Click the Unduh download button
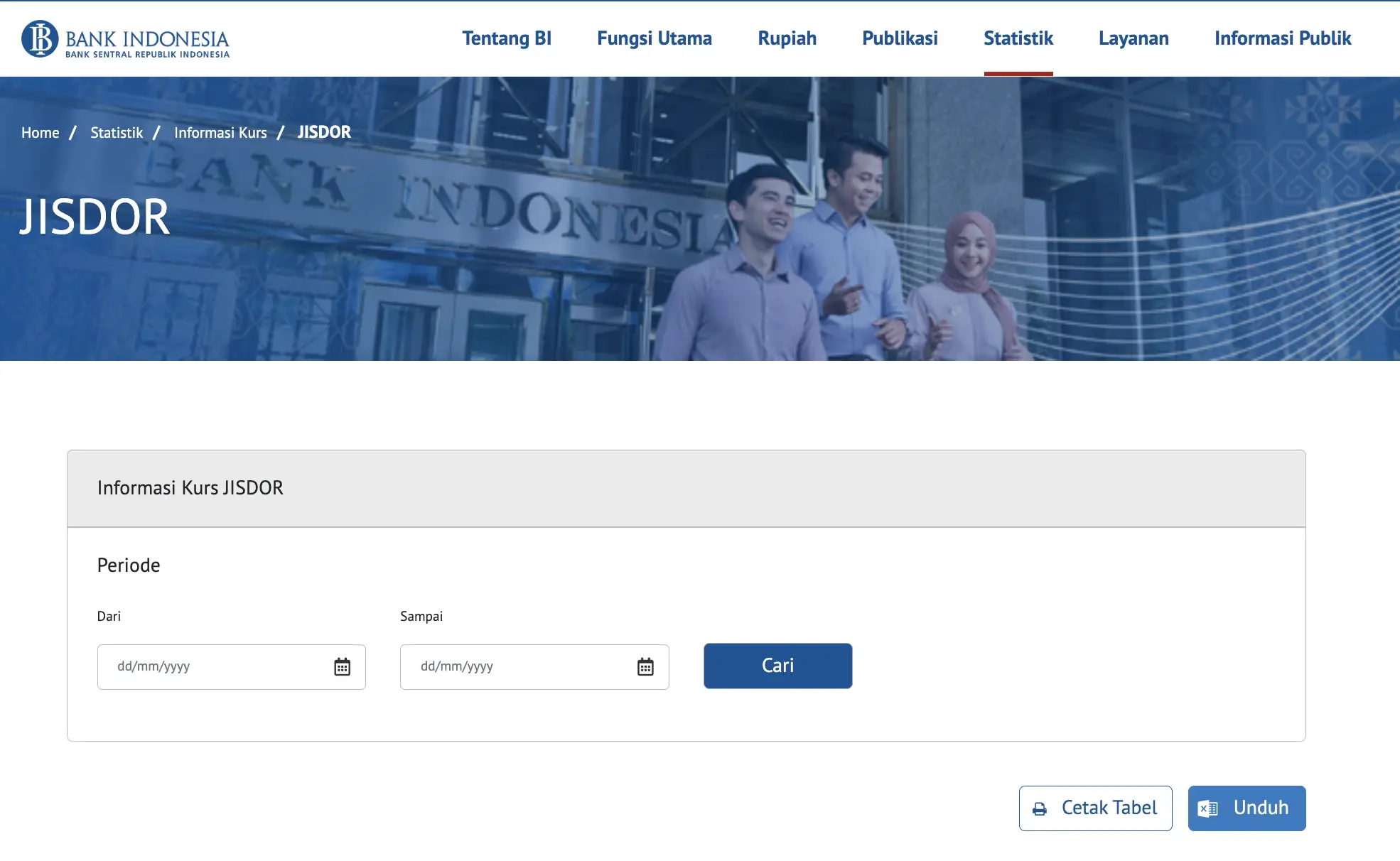Viewport: 1400px width, 861px height. (x=1247, y=808)
